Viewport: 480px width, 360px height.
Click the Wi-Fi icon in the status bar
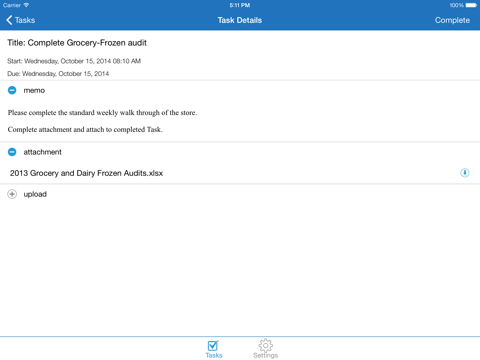tap(26, 5)
